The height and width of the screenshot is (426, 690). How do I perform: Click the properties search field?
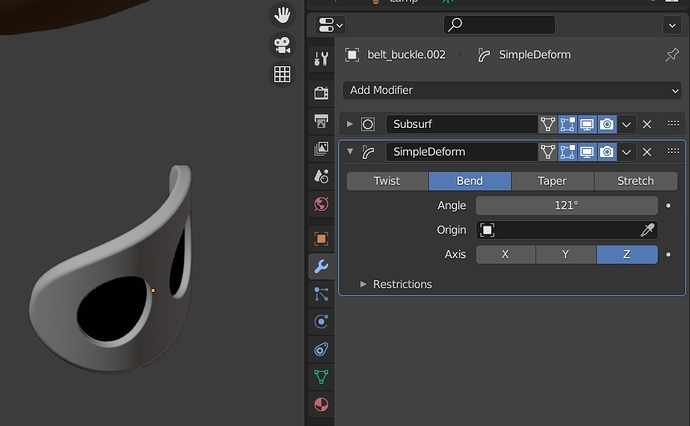point(499,25)
